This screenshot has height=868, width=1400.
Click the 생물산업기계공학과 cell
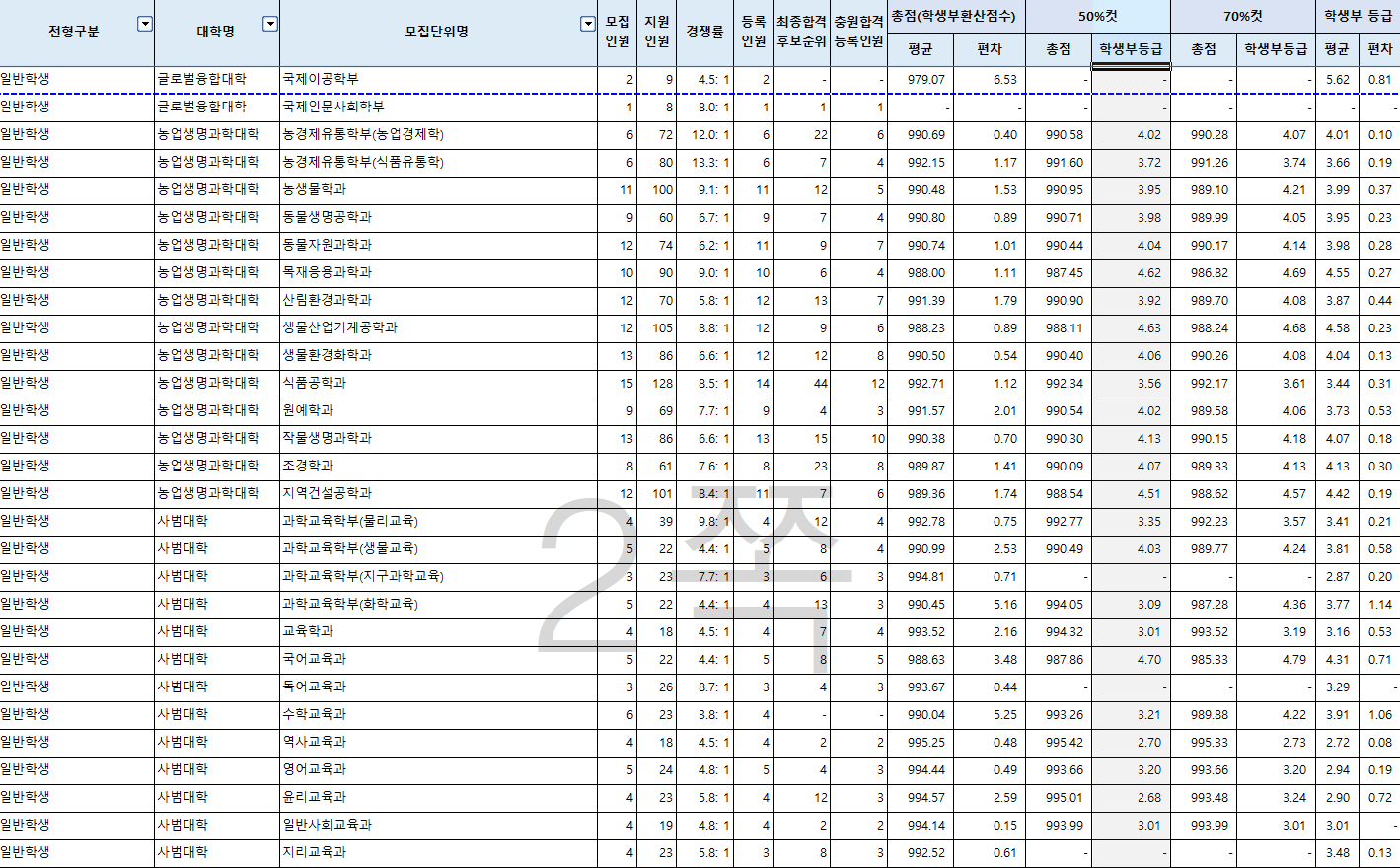tap(438, 327)
